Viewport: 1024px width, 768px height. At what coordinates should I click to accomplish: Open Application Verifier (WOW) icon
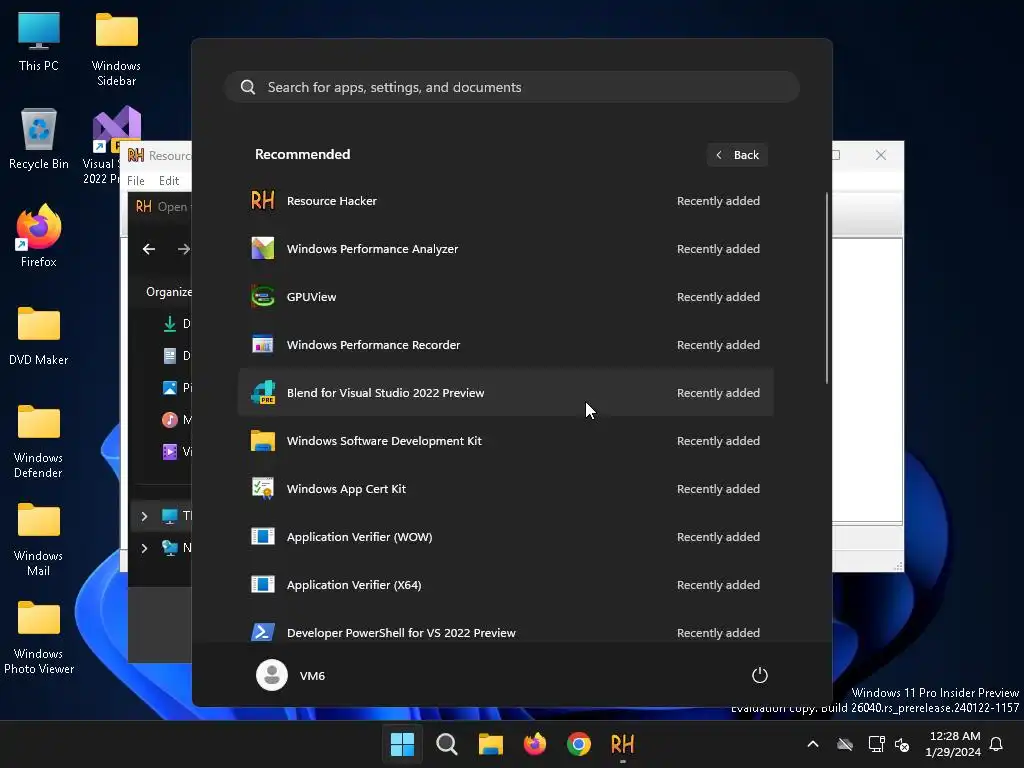[x=263, y=537]
